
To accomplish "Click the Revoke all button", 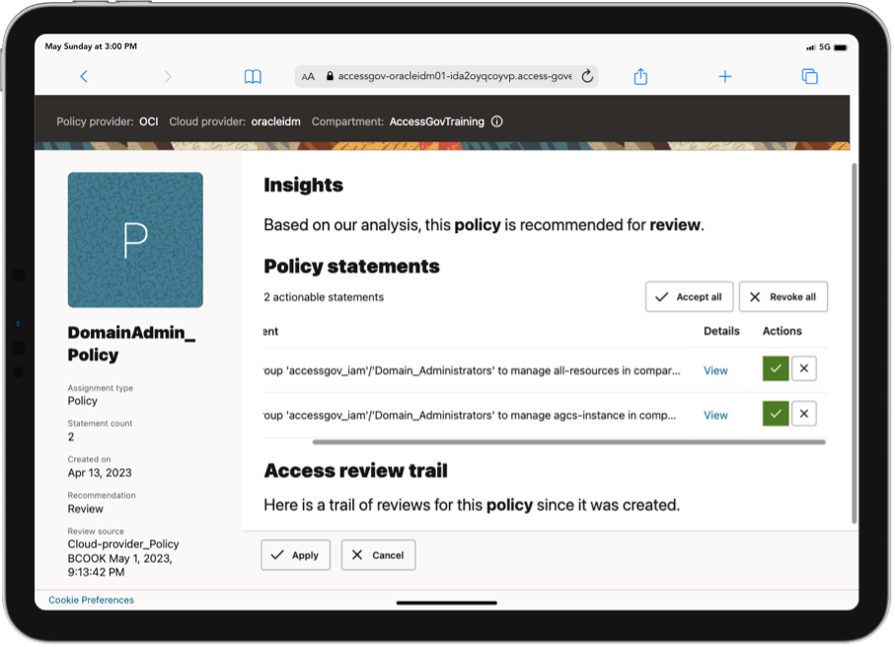I will coord(784,296).
